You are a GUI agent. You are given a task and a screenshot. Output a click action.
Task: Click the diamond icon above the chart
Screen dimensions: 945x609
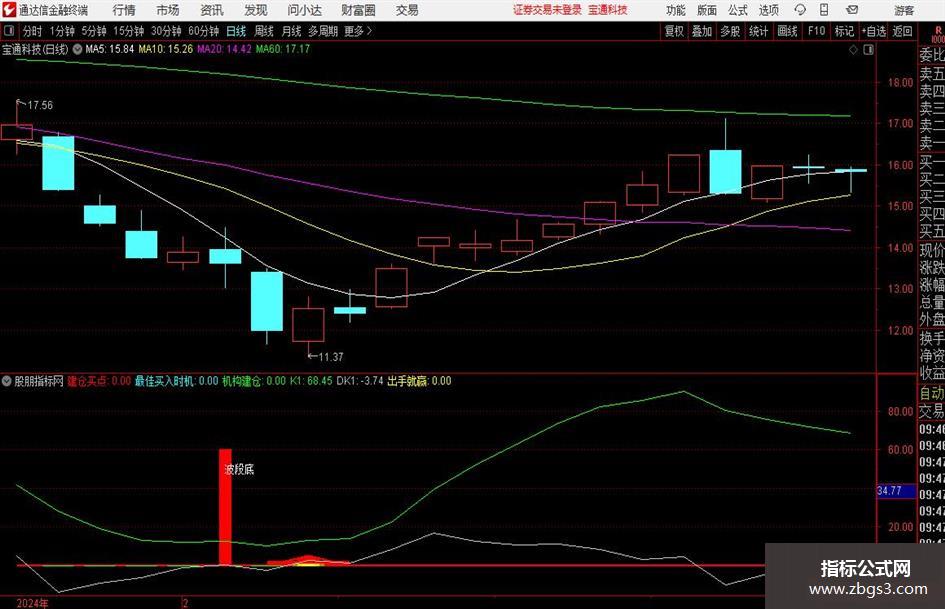click(853, 50)
